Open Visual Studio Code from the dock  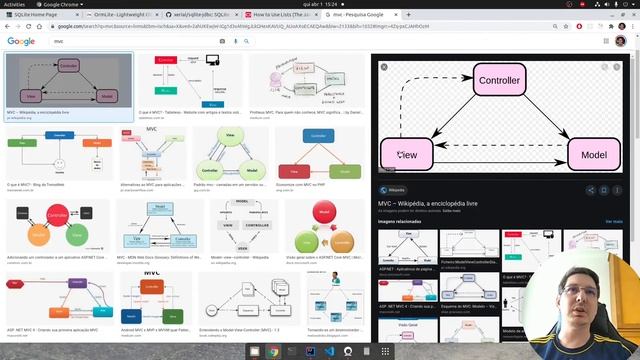329,351
